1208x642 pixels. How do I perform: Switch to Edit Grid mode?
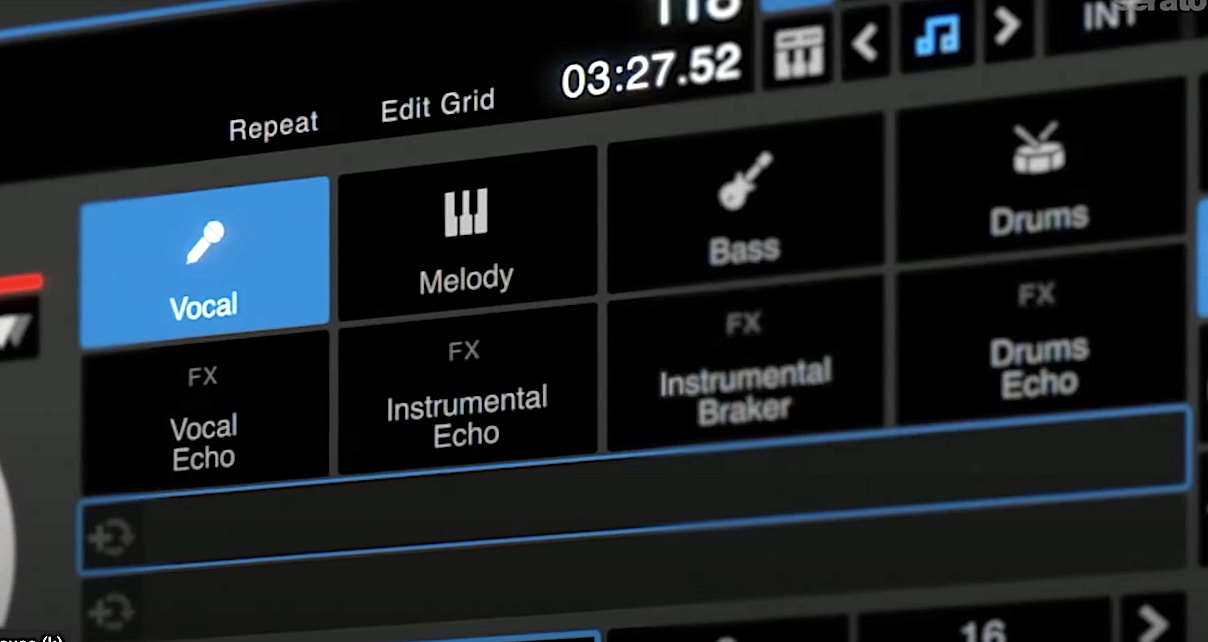click(437, 104)
